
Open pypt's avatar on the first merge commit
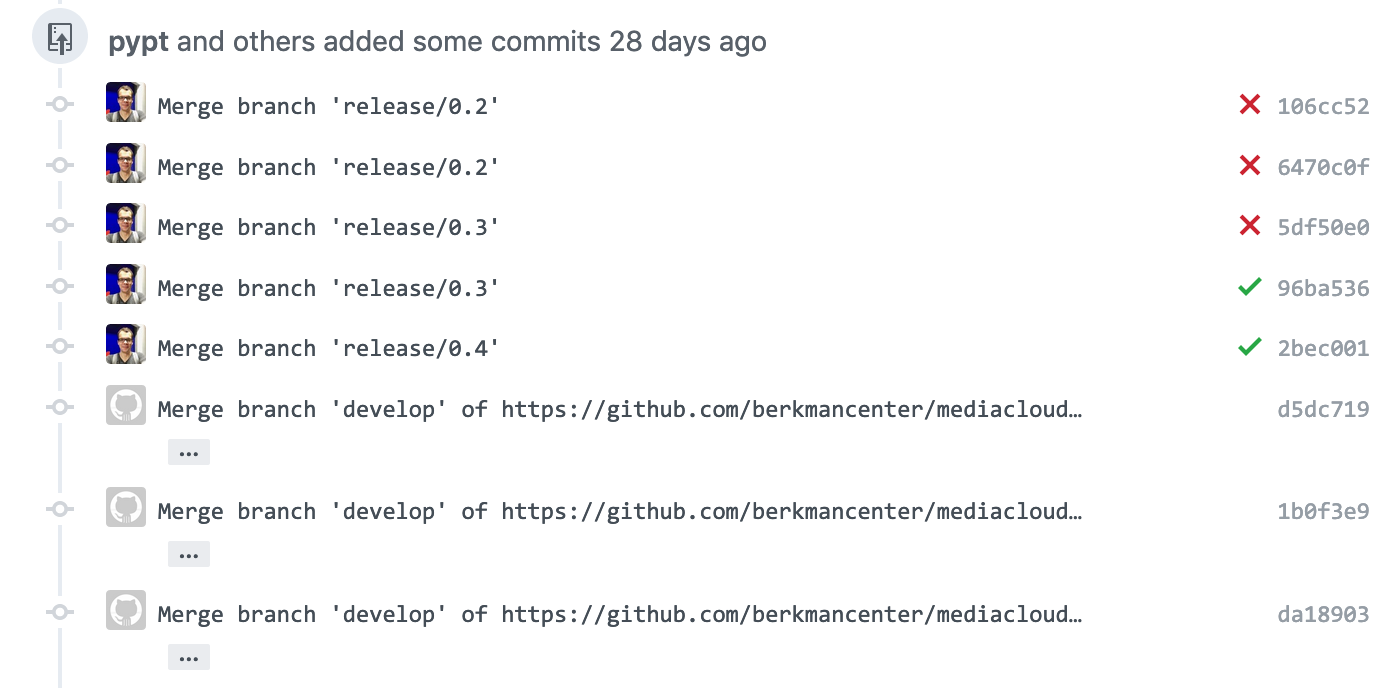point(125,103)
